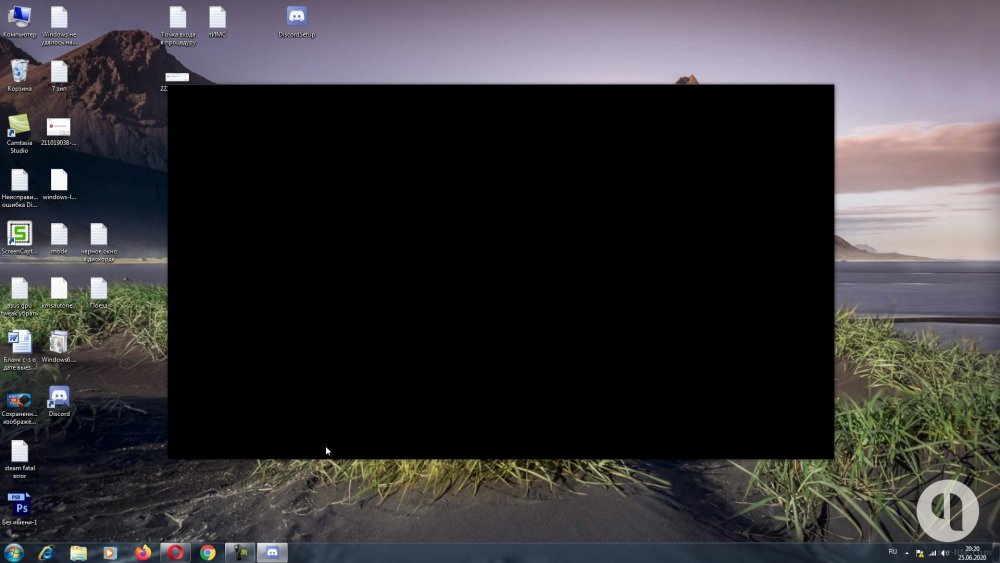This screenshot has height=563, width=1000.
Task: Launch Internet Explorer from the taskbar
Action: tap(46, 553)
